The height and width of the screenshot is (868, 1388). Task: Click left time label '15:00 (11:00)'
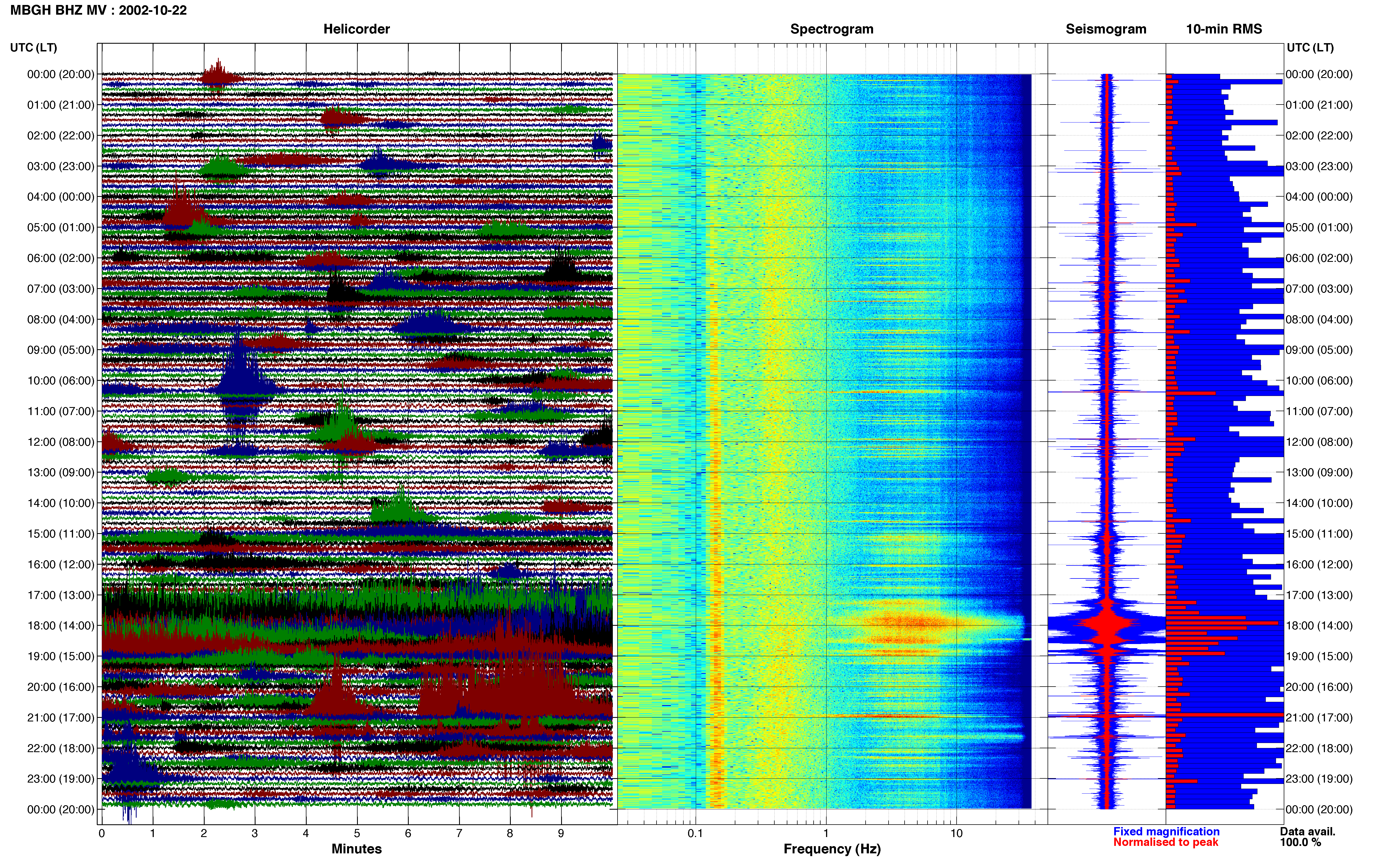click(x=61, y=533)
